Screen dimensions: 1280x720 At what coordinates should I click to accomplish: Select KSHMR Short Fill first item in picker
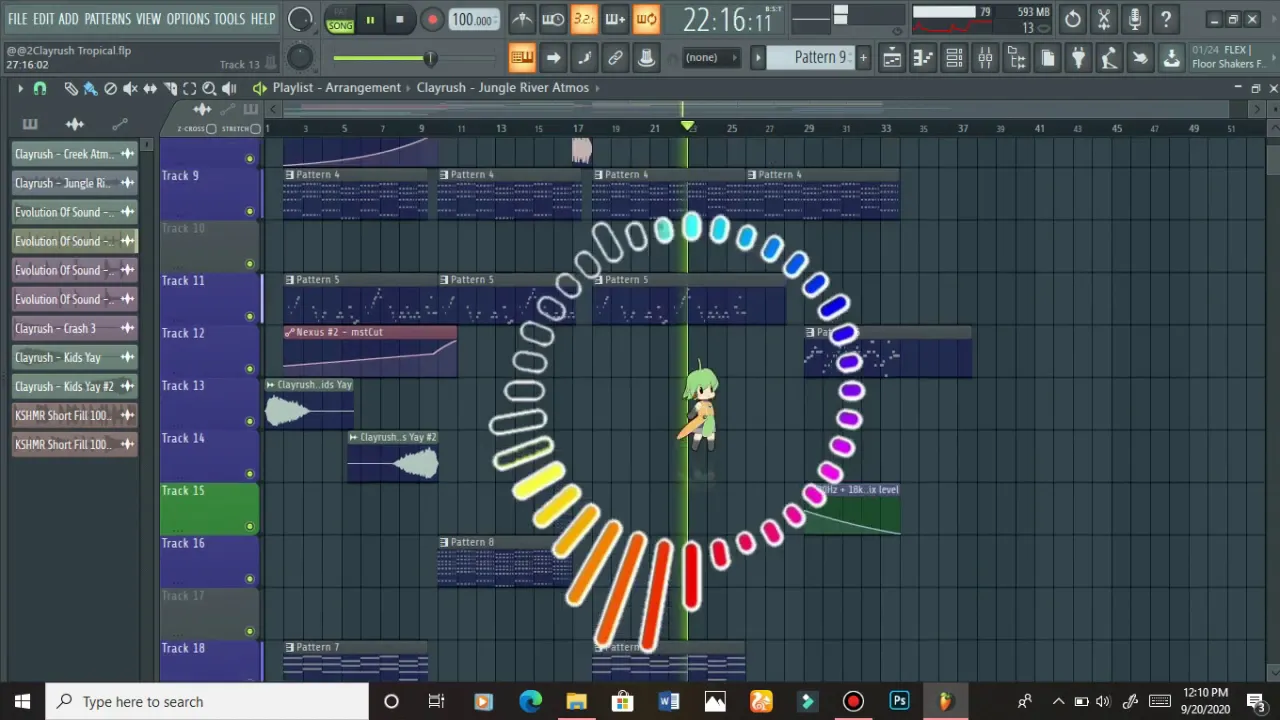pos(75,415)
